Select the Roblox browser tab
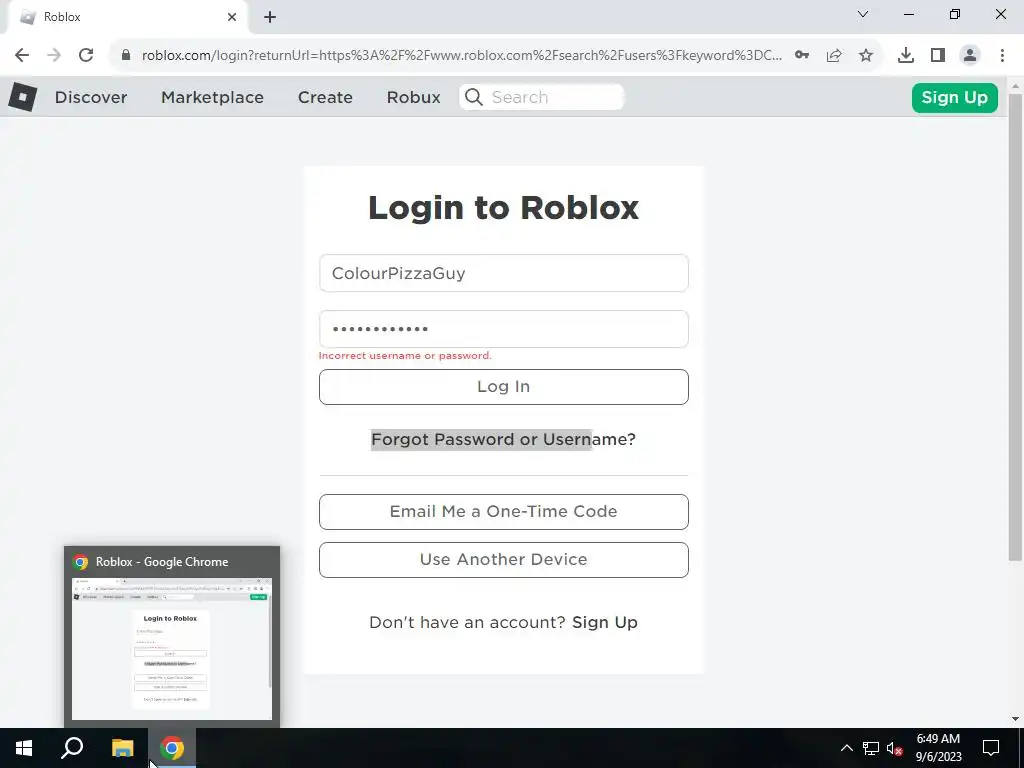Viewport: 1024px width, 768px height. coord(127,18)
